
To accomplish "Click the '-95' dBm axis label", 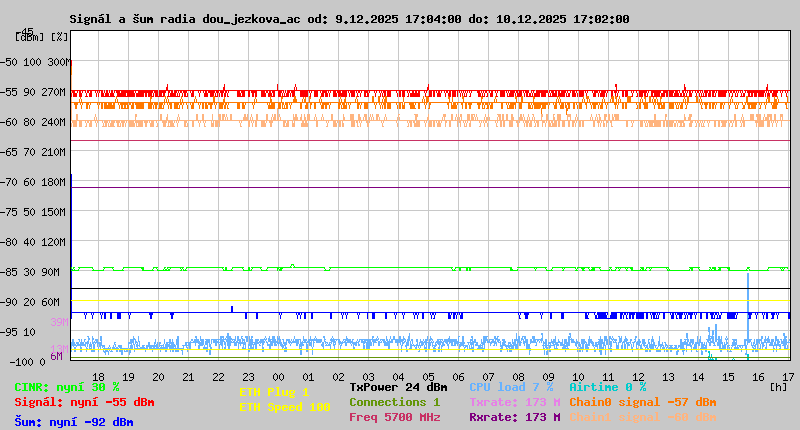I will tap(9, 333).
